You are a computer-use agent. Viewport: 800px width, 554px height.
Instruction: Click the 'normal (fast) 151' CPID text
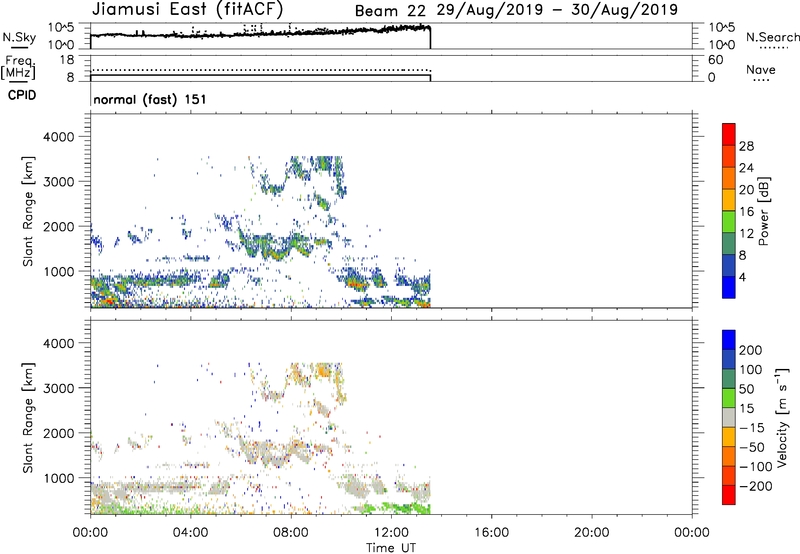pos(150,99)
